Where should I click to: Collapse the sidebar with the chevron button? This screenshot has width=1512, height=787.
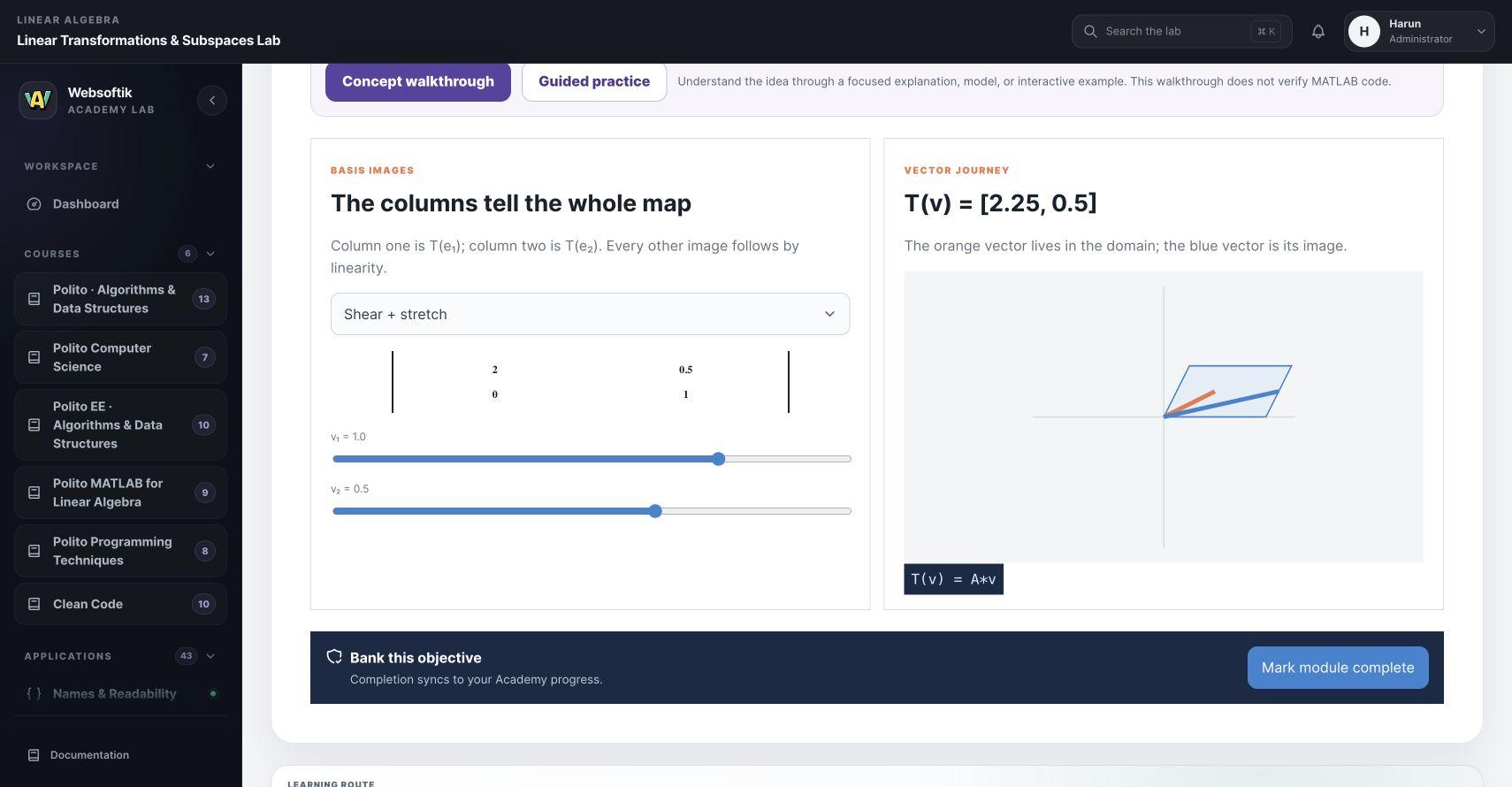click(212, 100)
